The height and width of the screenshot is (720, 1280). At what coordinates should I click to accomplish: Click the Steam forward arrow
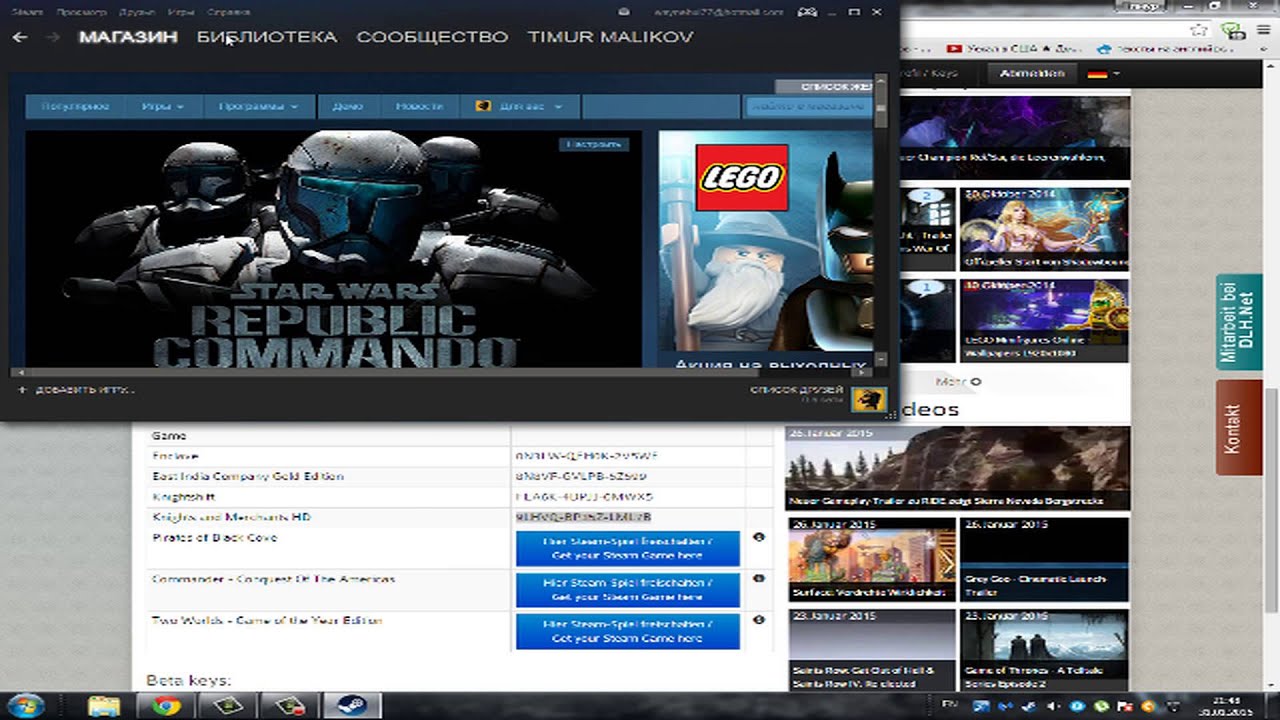coord(53,37)
